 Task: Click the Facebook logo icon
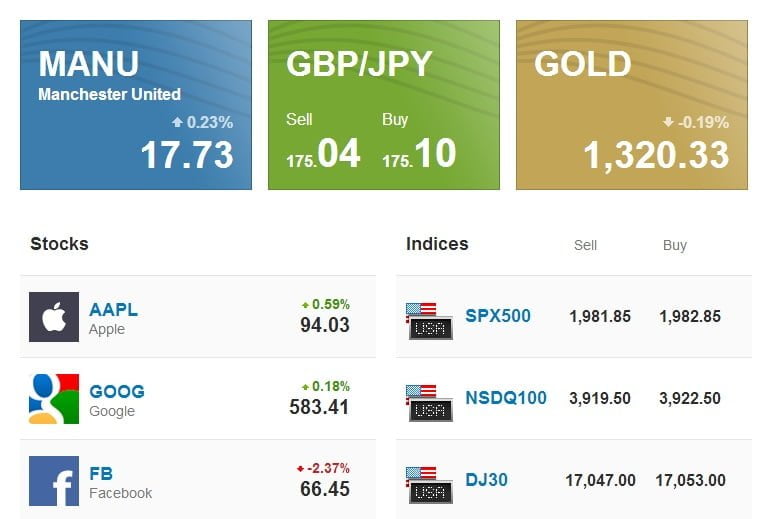tap(54, 481)
